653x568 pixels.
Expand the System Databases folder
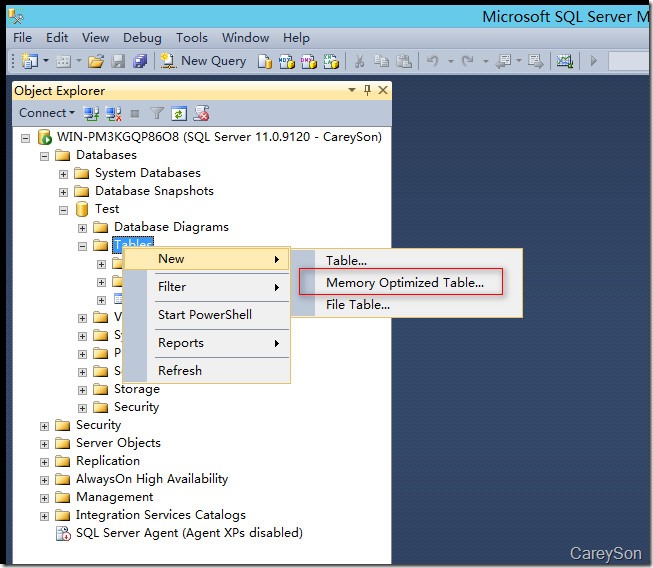[64, 173]
